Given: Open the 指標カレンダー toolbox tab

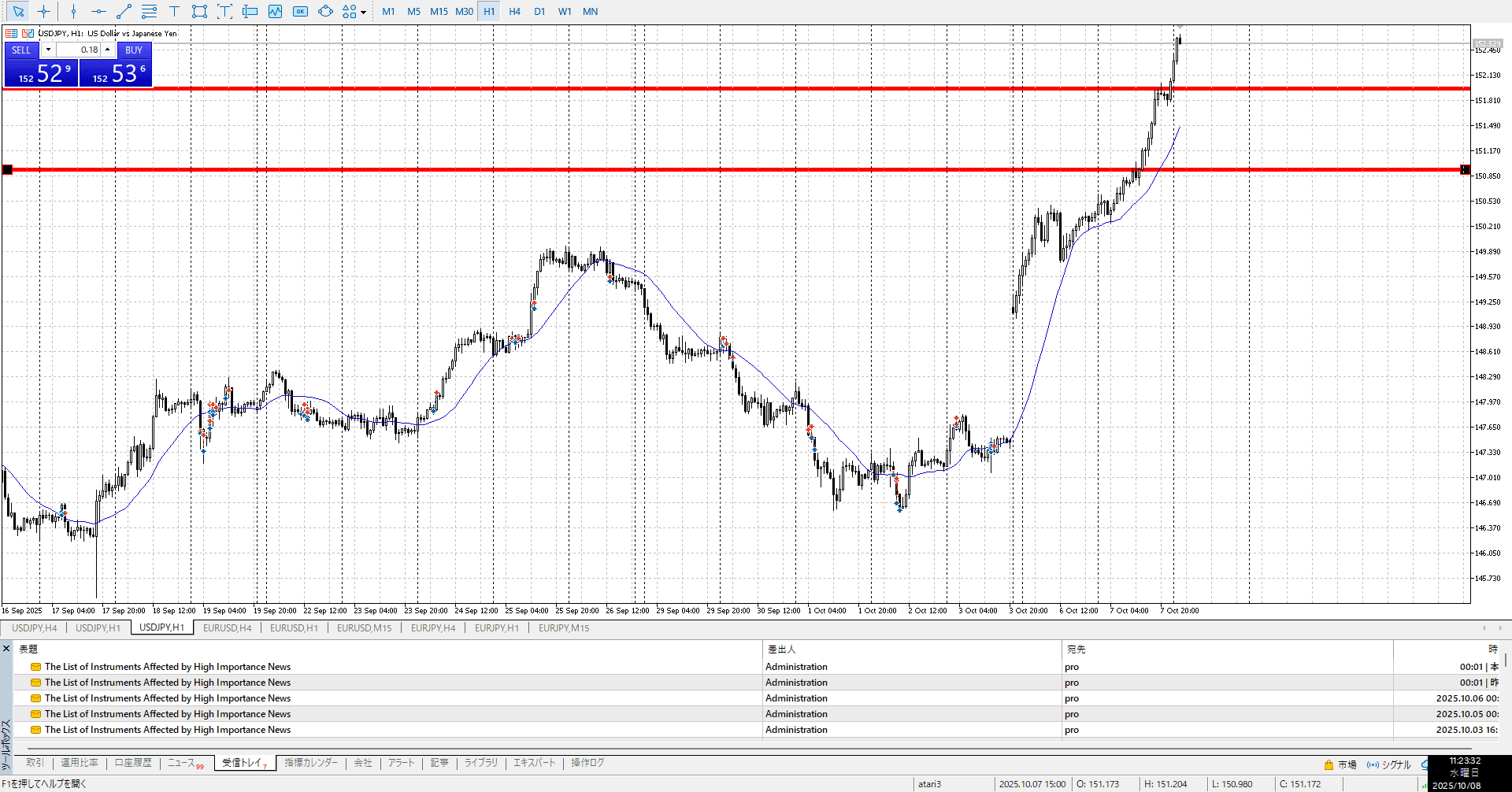Looking at the screenshot, I should pyautogui.click(x=311, y=763).
